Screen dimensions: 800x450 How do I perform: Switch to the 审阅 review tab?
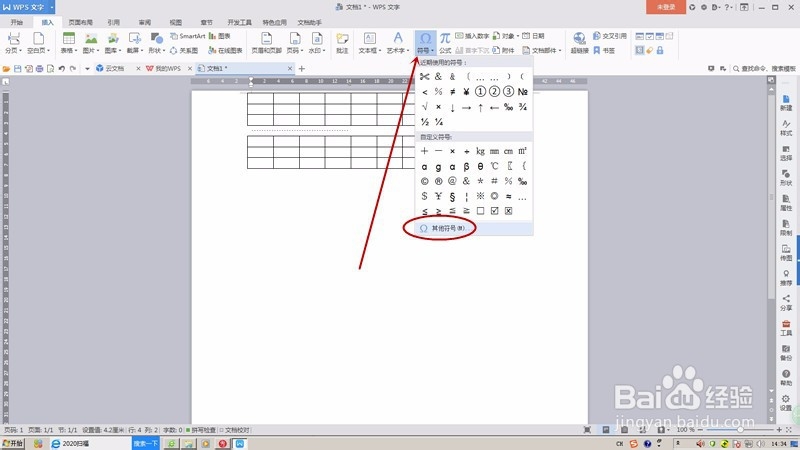(x=144, y=22)
